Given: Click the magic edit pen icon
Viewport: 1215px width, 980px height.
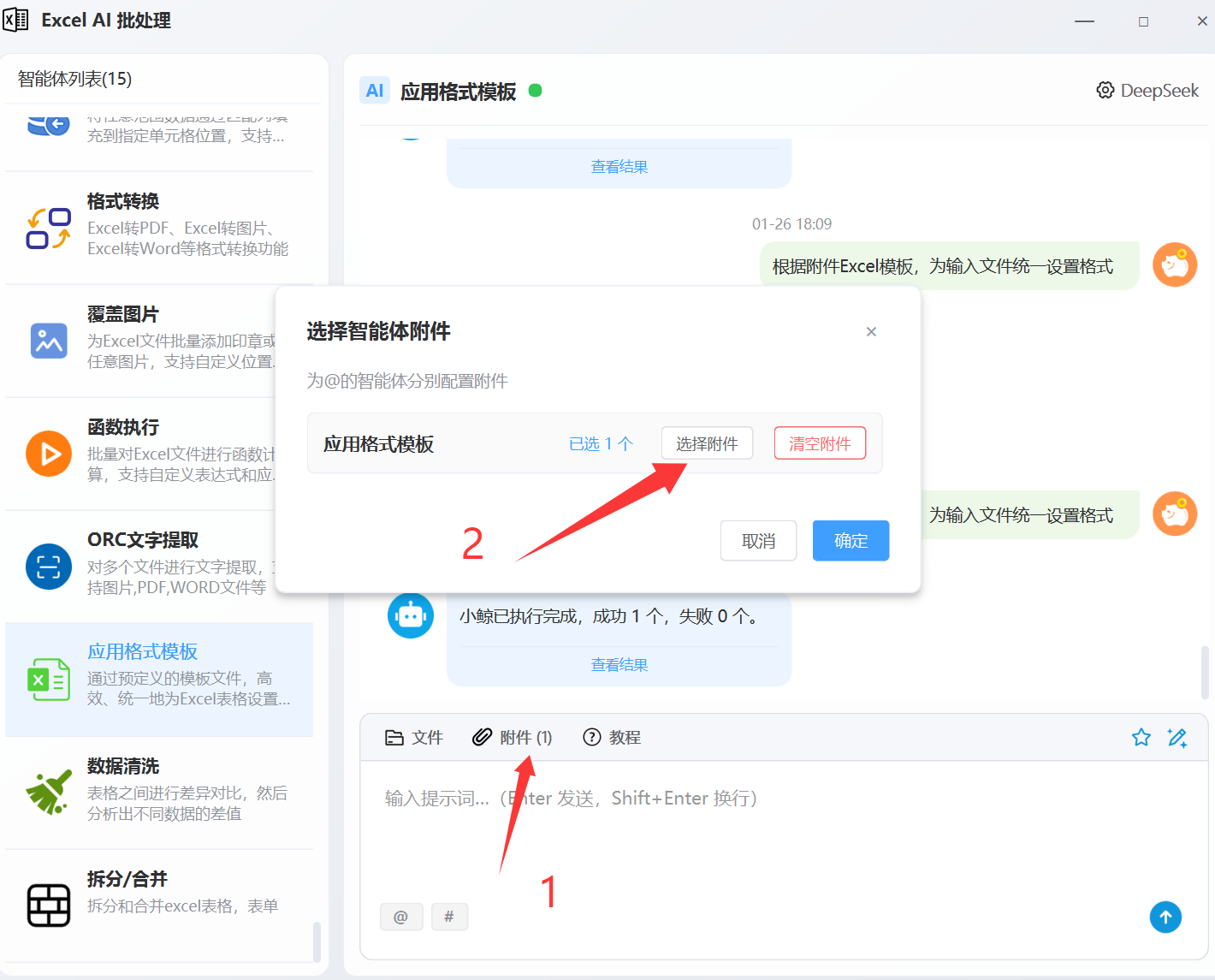Looking at the screenshot, I should 1177,737.
